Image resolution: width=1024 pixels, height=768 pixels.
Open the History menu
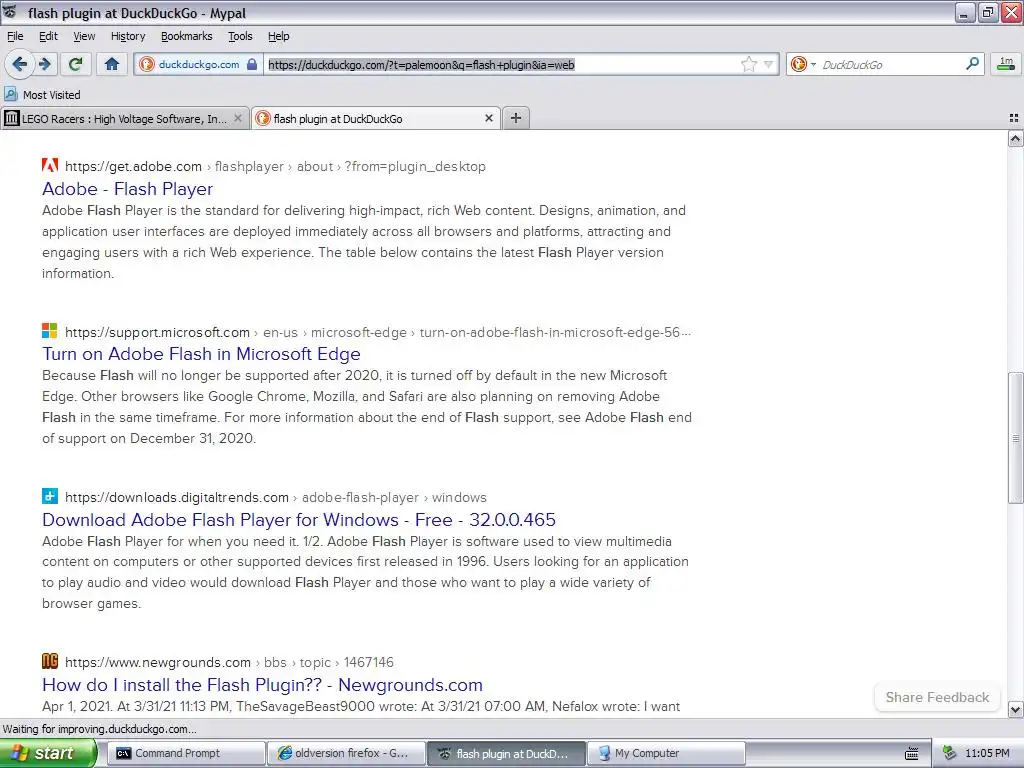pyautogui.click(x=128, y=36)
